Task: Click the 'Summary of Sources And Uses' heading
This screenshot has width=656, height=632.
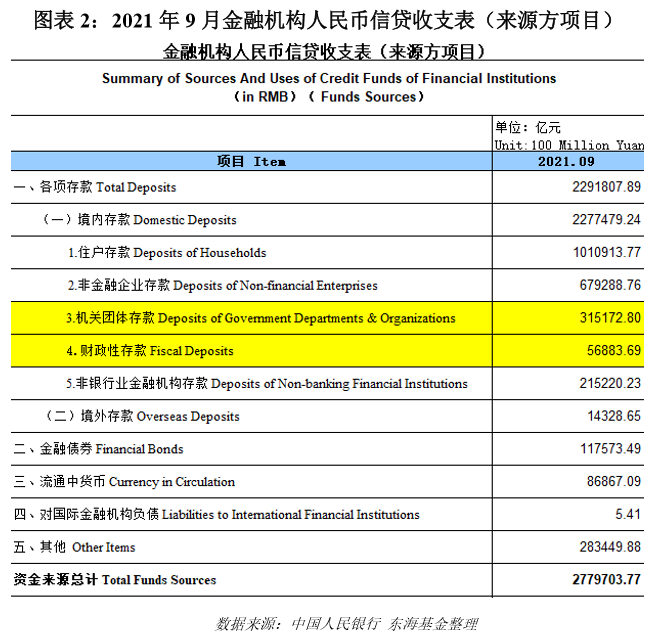Action: click(x=329, y=78)
